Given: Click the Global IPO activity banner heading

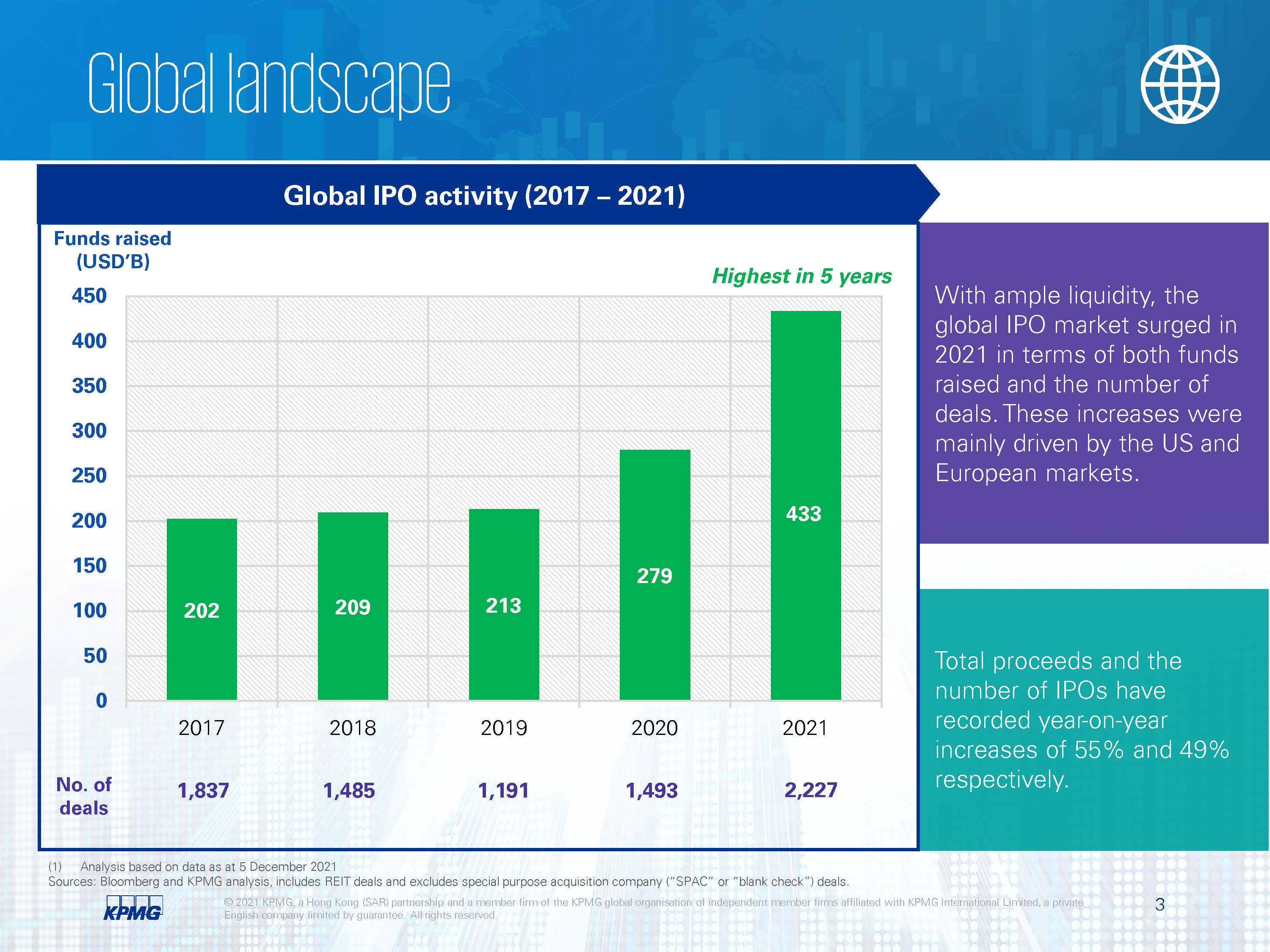Looking at the screenshot, I should coord(484,195).
